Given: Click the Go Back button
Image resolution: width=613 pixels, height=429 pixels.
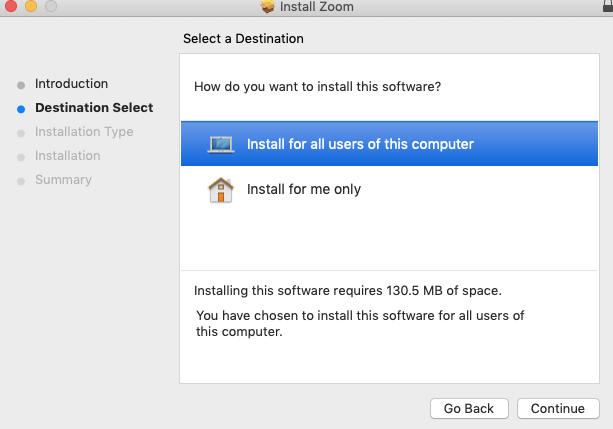Looking at the screenshot, I should coord(469,408).
